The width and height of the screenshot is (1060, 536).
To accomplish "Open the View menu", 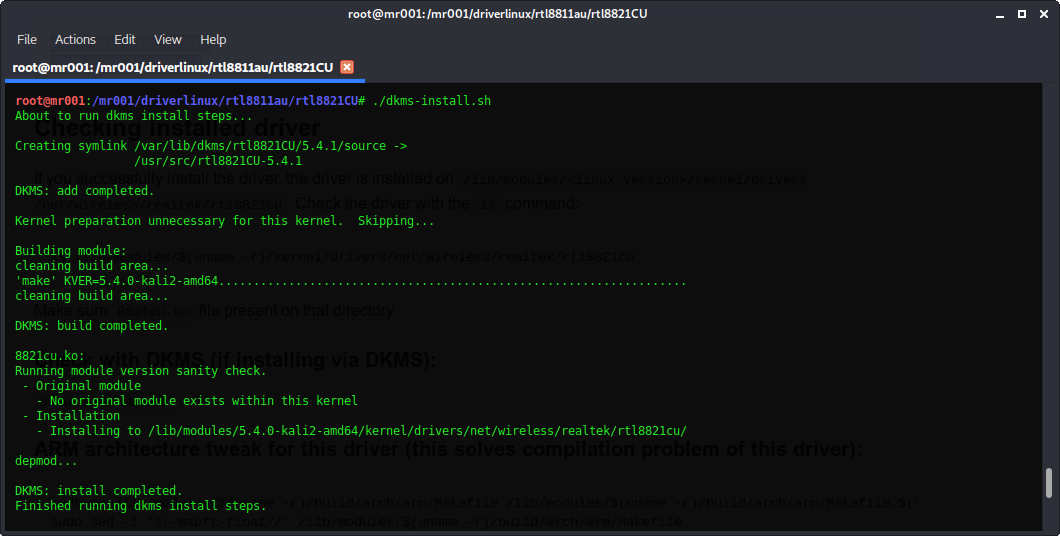I will coord(168,39).
